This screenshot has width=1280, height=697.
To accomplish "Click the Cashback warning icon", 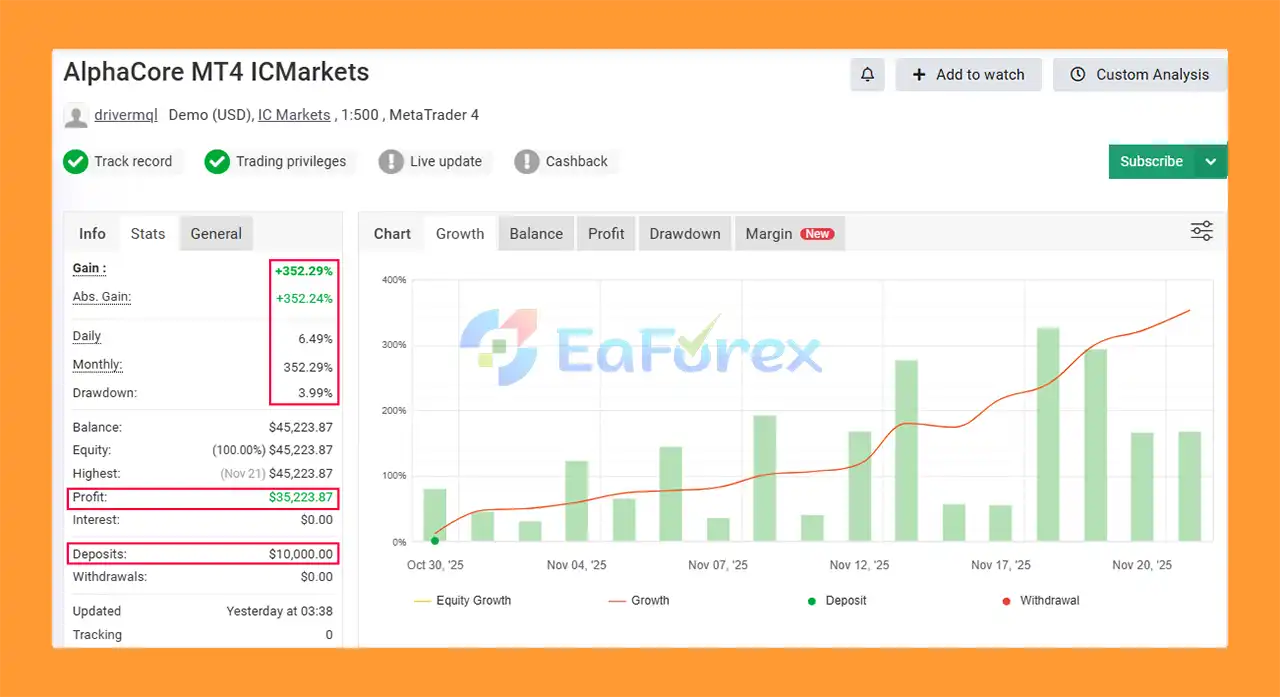I will [527, 161].
